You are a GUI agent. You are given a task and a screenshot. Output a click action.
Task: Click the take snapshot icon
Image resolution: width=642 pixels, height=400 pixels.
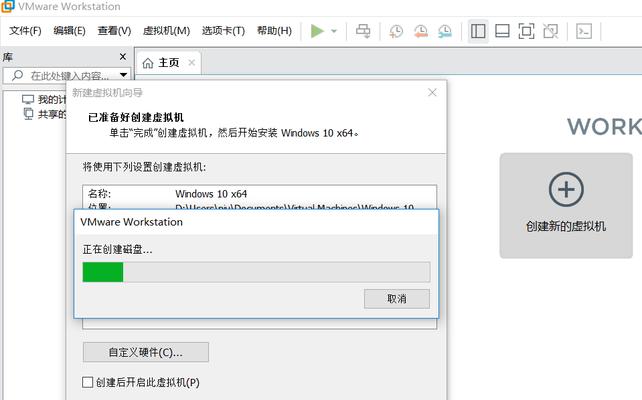pyautogui.click(x=396, y=31)
